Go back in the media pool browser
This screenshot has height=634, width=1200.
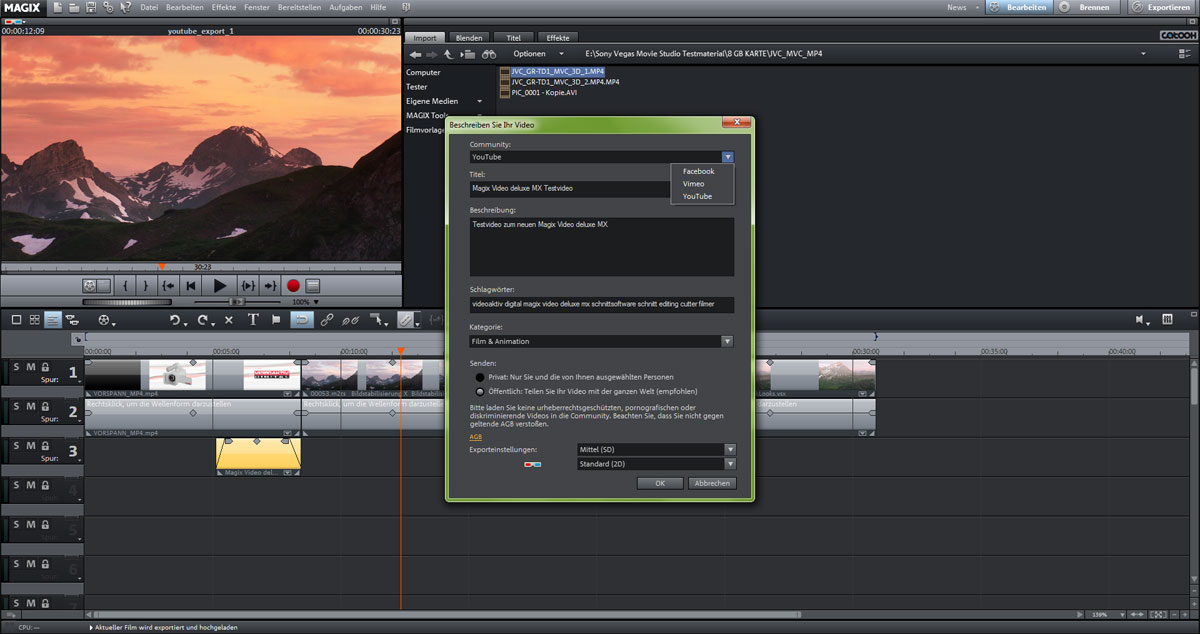click(416, 53)
